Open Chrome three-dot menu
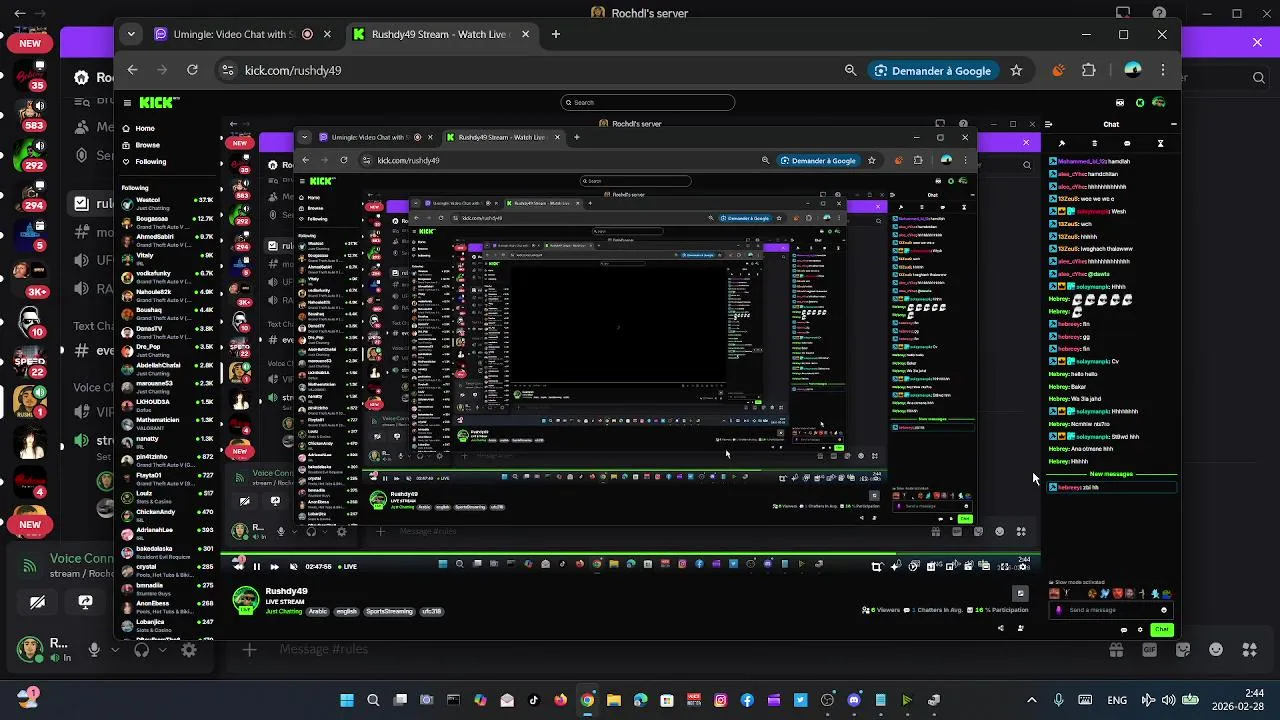The height and width of the screenshot is (720, 1280). [1162, 70]
